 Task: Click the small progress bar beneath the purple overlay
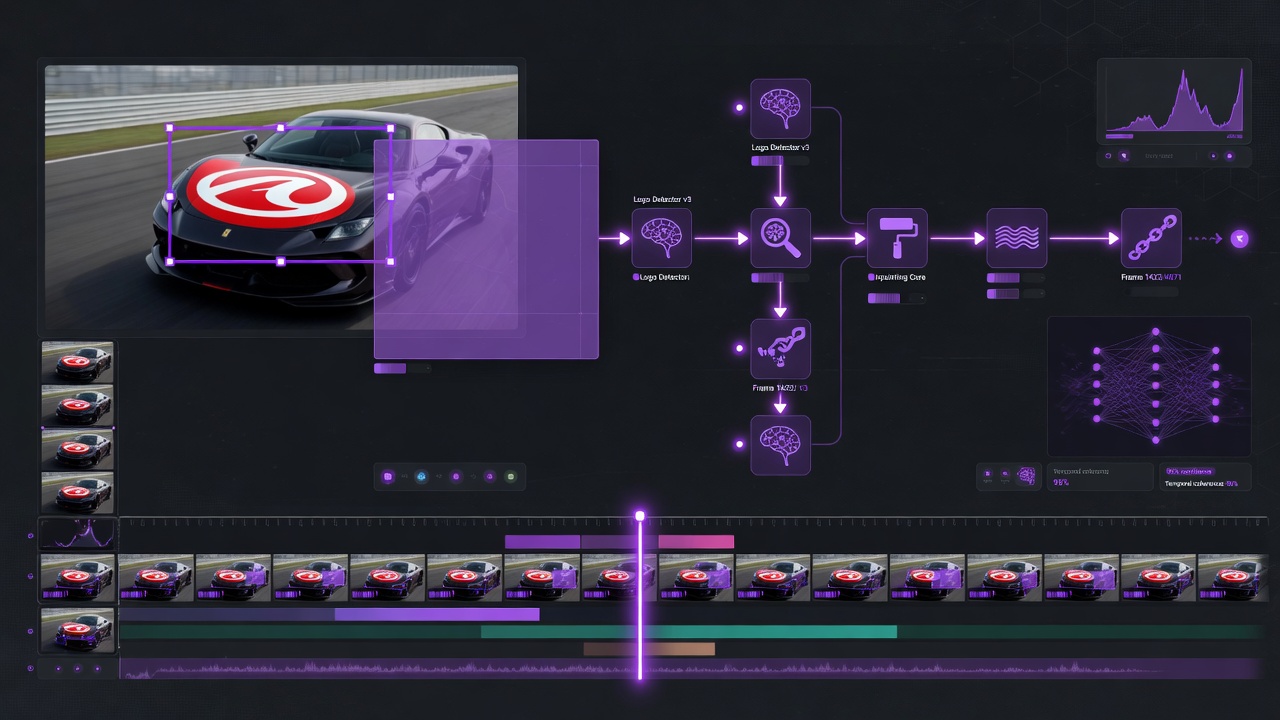click(x=402, y=368)
